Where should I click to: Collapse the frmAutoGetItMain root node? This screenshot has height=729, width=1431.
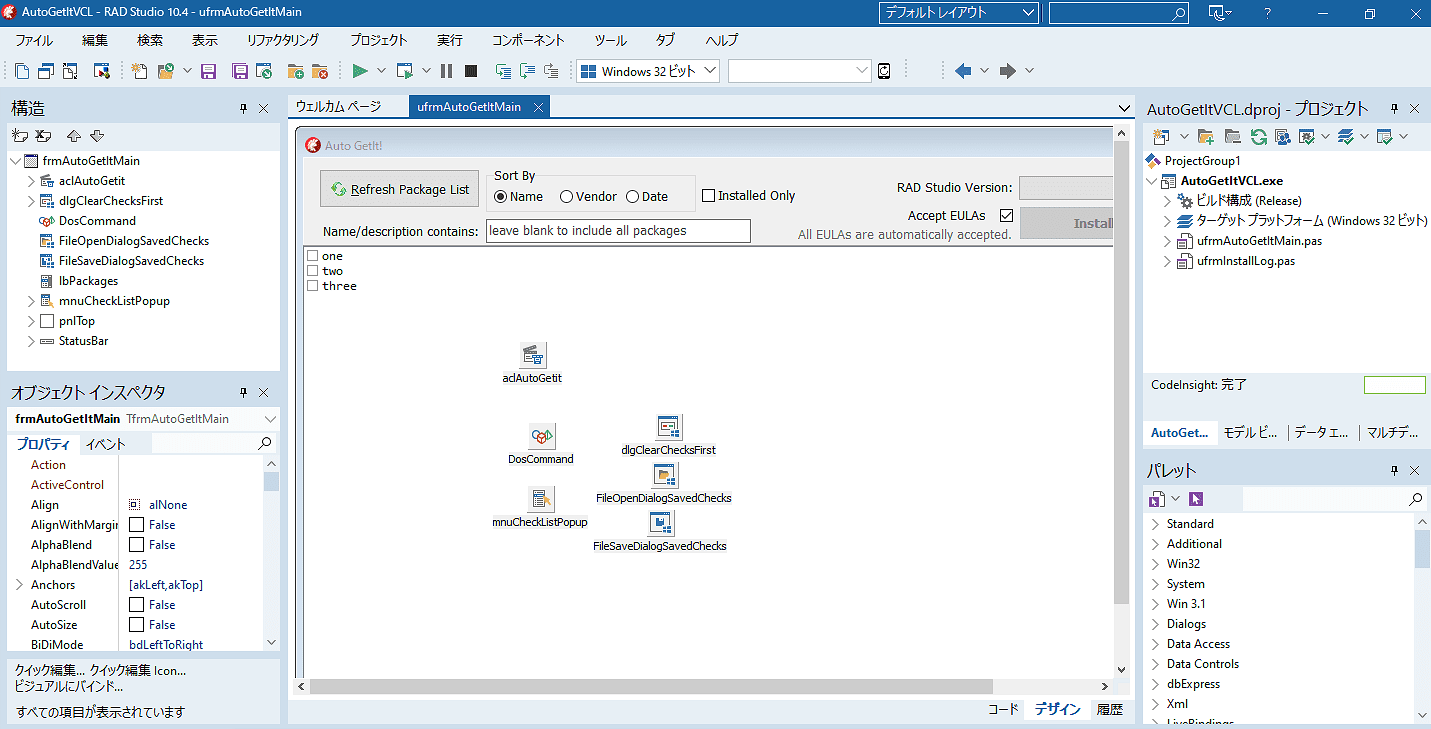tap(15, 161)
